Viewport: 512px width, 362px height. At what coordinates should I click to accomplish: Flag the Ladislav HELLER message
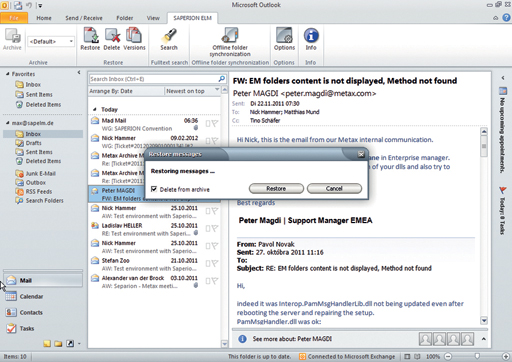pyautogui.click(x=215, y=229)
